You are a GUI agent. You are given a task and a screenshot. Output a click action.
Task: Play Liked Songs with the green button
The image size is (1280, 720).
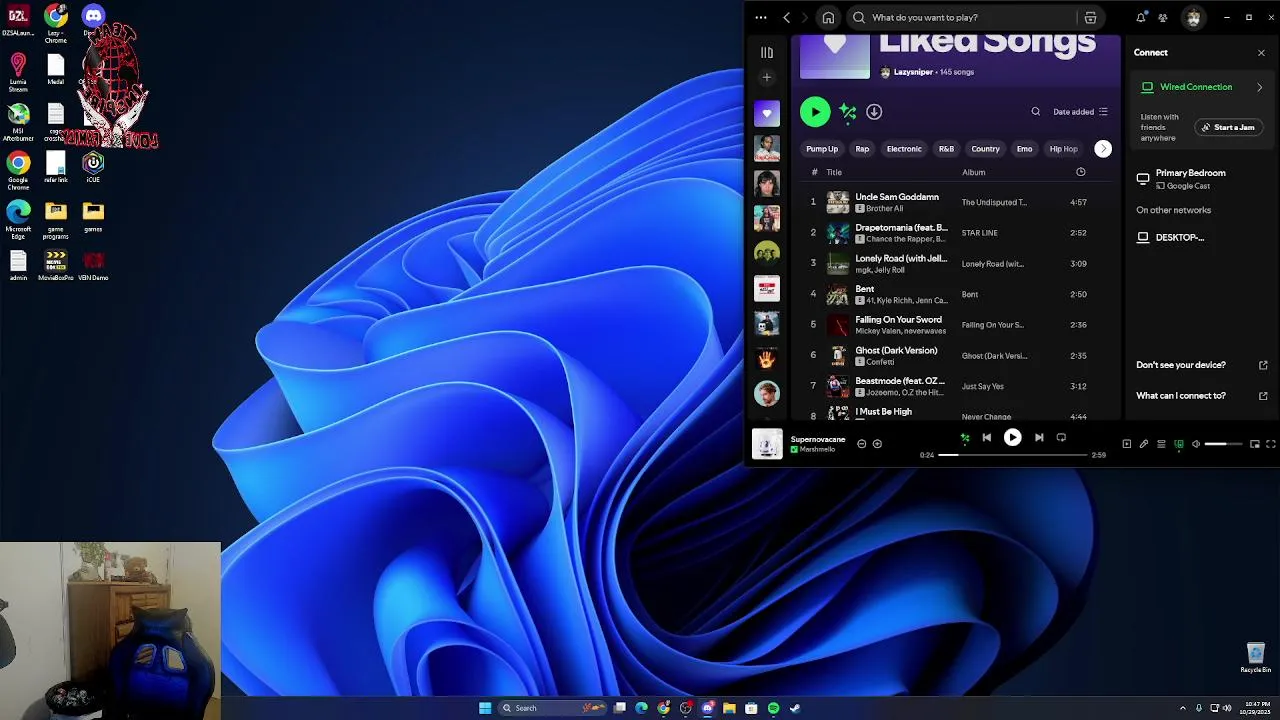click(815, 112)
